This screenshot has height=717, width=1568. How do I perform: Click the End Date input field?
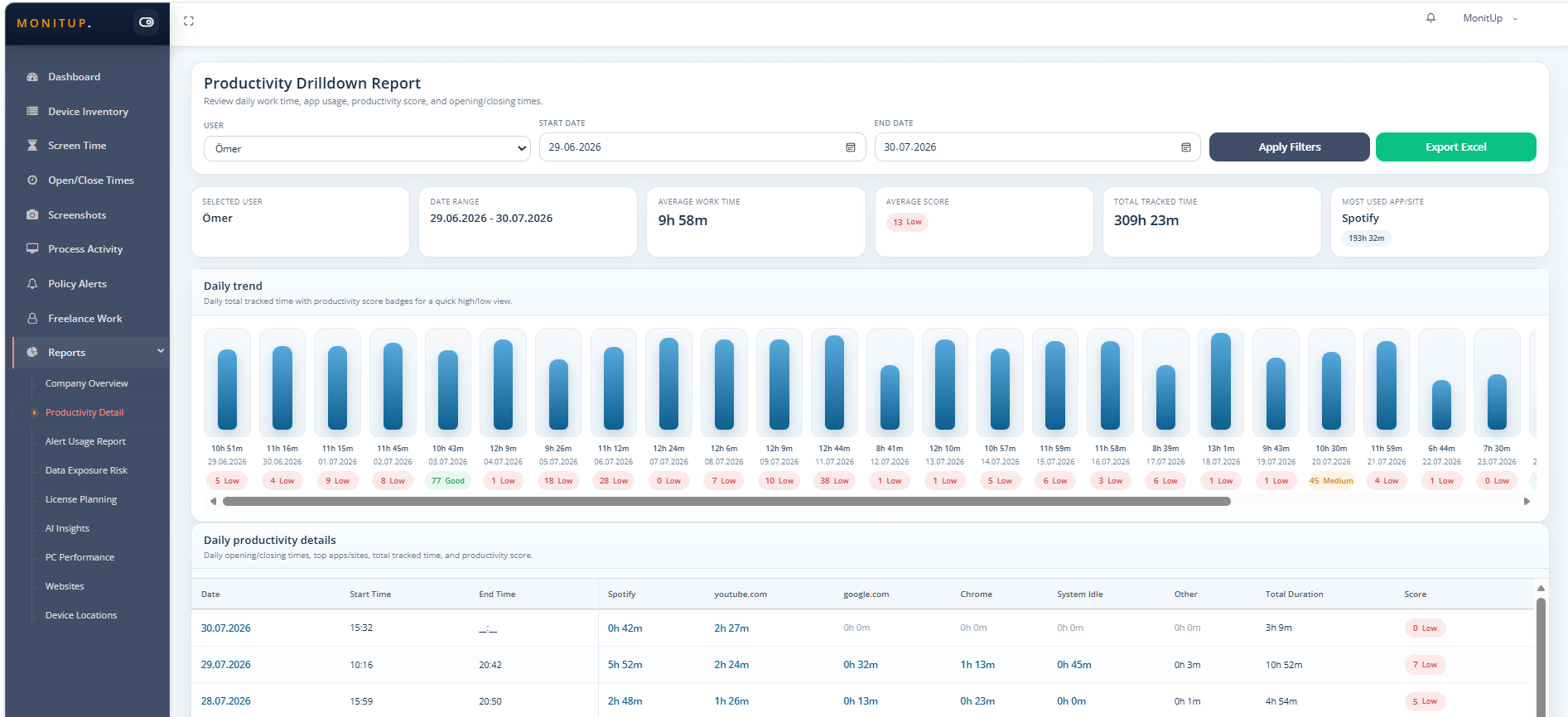[x=1037, y=147]
